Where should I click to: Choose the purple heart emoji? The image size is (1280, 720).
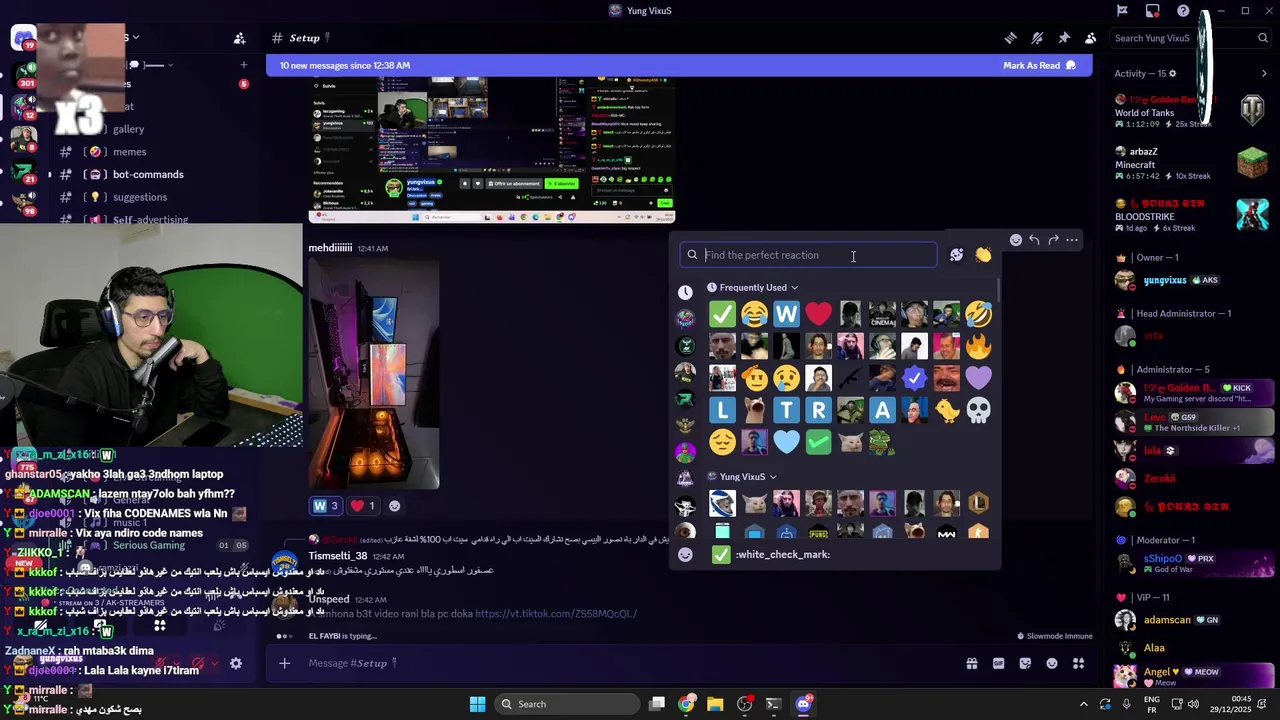click(978, 378)
